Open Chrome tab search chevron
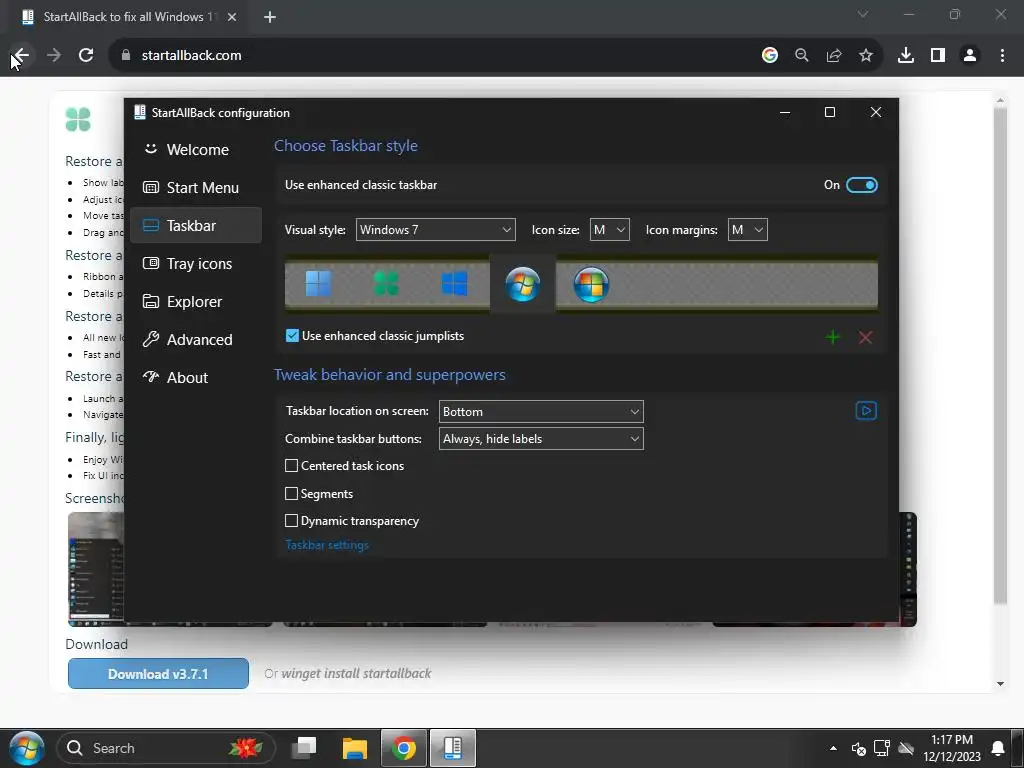The height and width of the screenshot is (768, 1024). (863, 14)
